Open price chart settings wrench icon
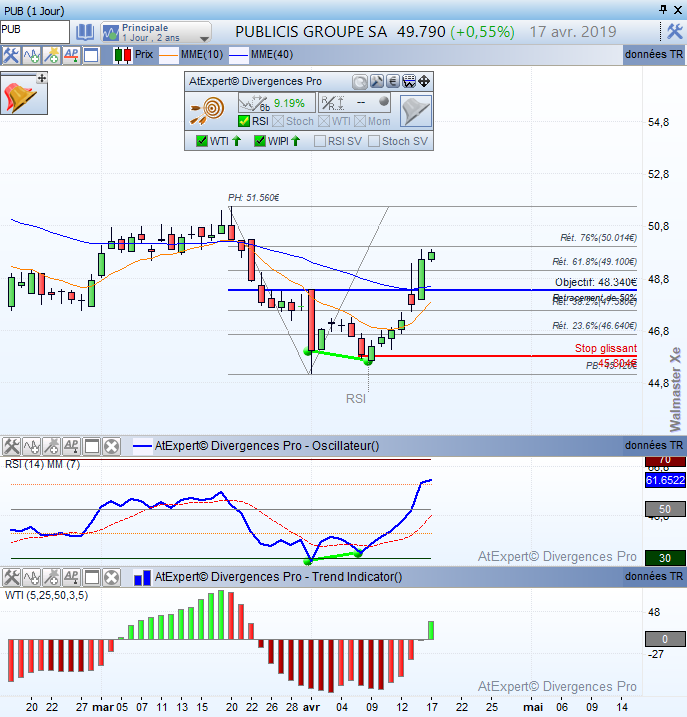Viewport: 687px width, 717px height. click(11, 55)
